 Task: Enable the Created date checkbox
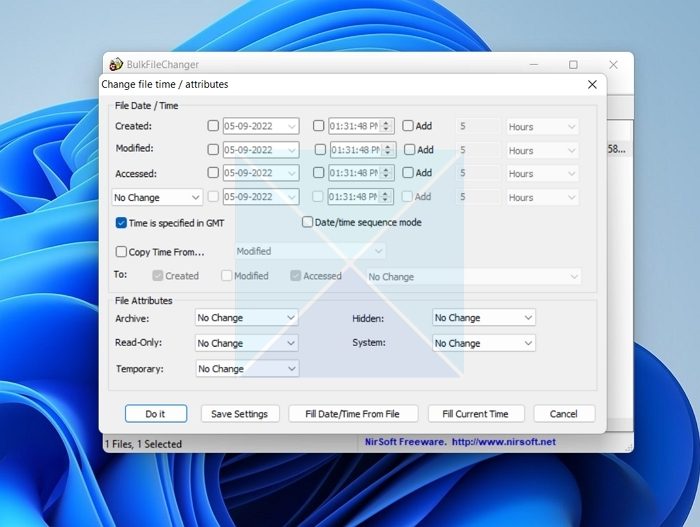point(213,126)
